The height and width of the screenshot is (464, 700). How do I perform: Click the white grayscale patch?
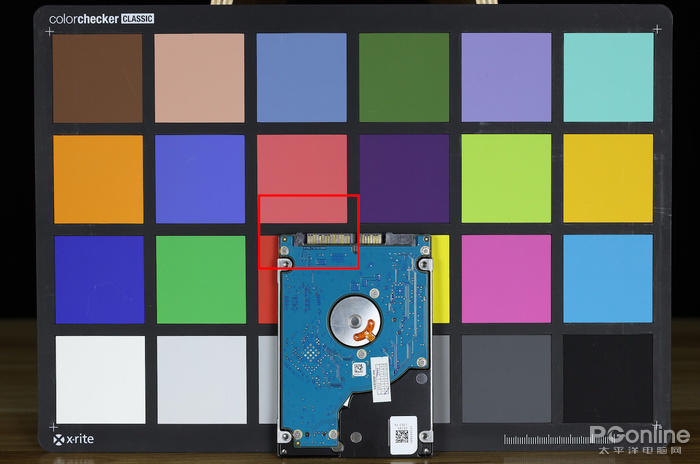pyautogui.click(x=100, y=380)
